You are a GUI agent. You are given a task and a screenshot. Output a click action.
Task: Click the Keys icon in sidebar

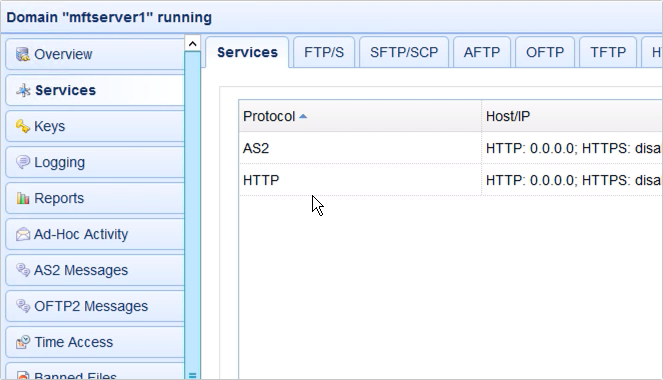(x=23, y=126)
